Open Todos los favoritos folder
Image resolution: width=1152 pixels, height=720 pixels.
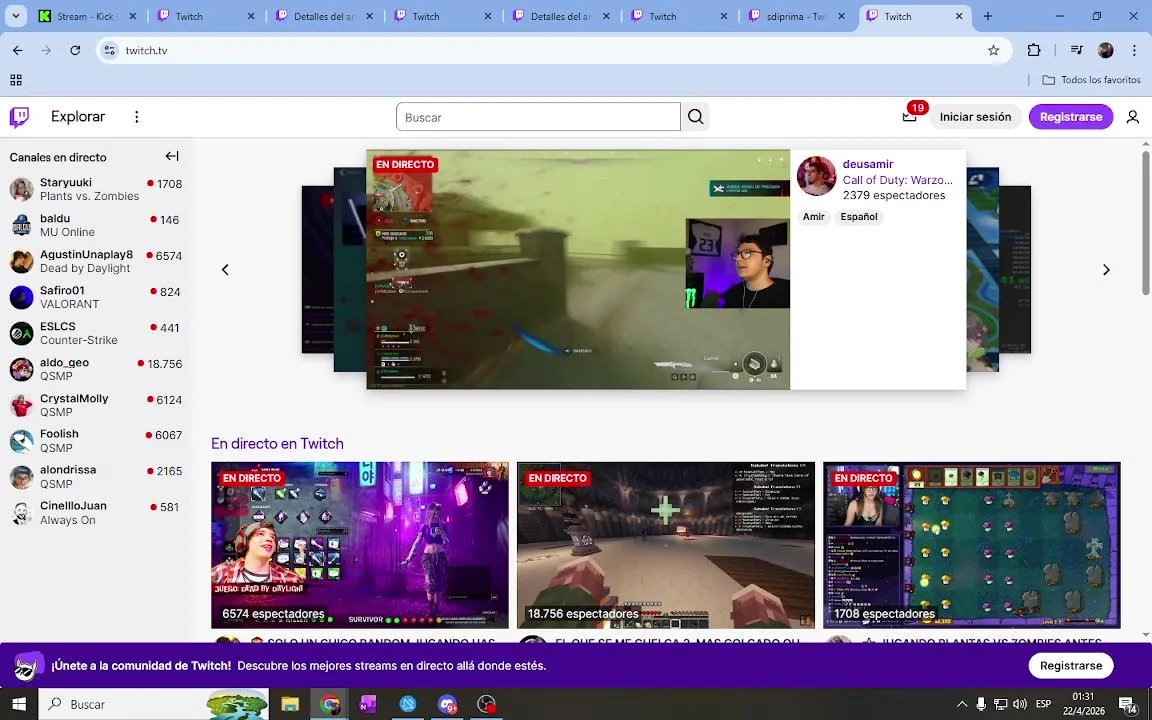pyautogui.click(x=1092, y=79)
